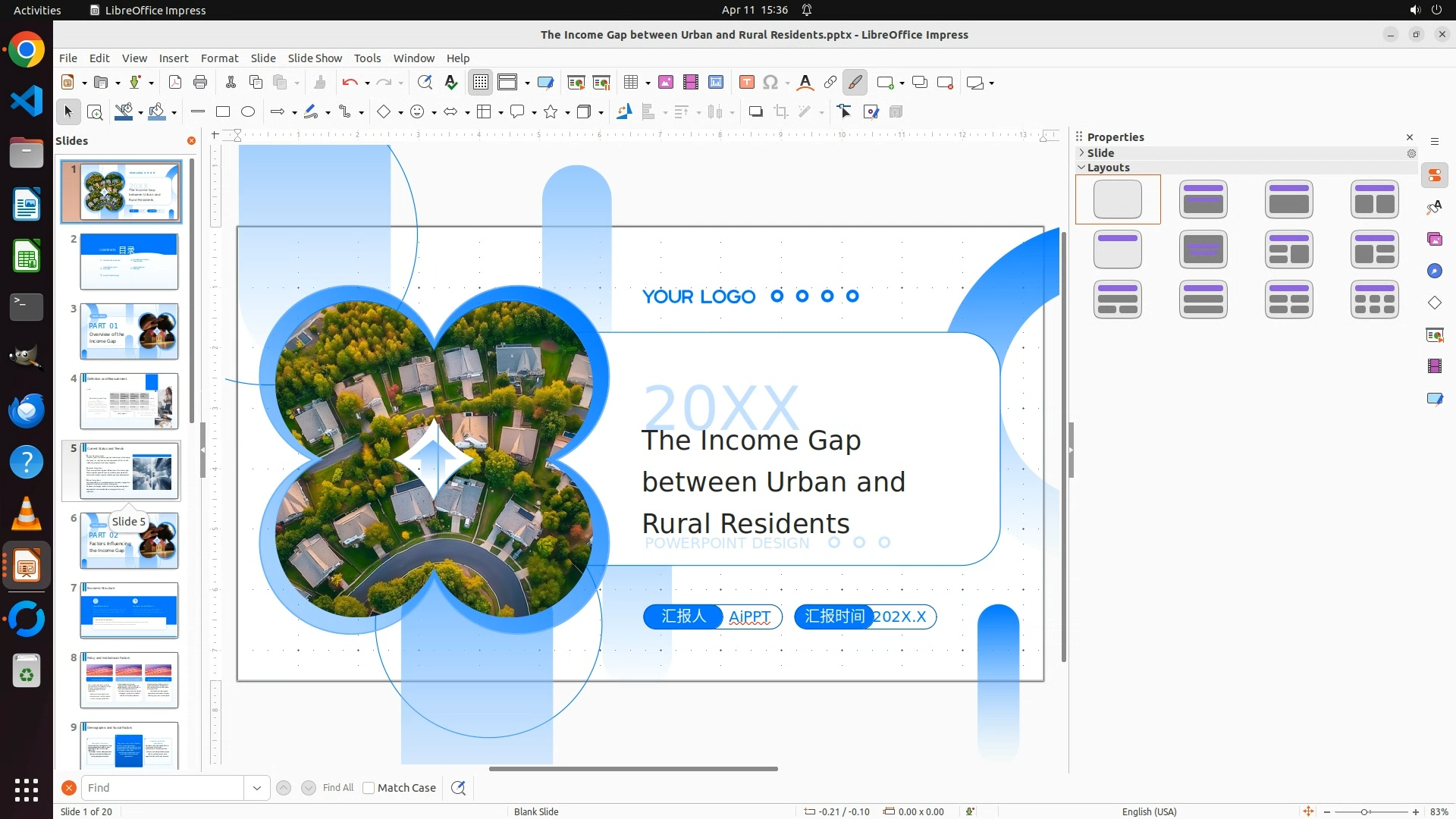Select the Ellipse drawing tool
1456x819 pixels.
click(248, 112)
